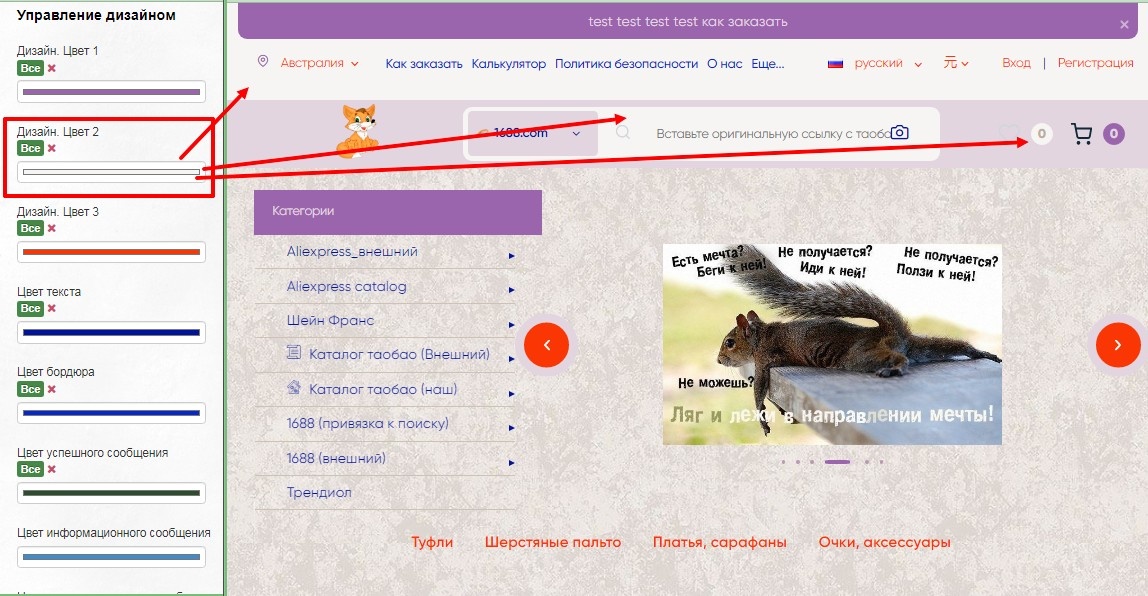Select 1688 (внешний) category text
Image resolution: width=1148 pixels, height=596 pixels.
[336, 458]
